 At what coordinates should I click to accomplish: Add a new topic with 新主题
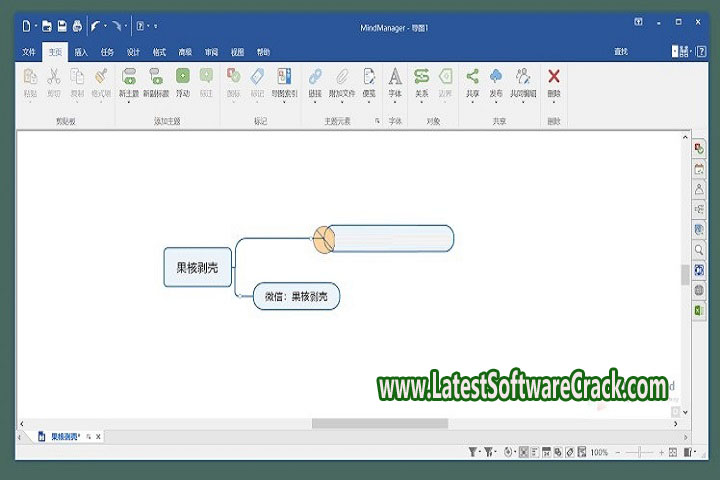click(129, 83)
